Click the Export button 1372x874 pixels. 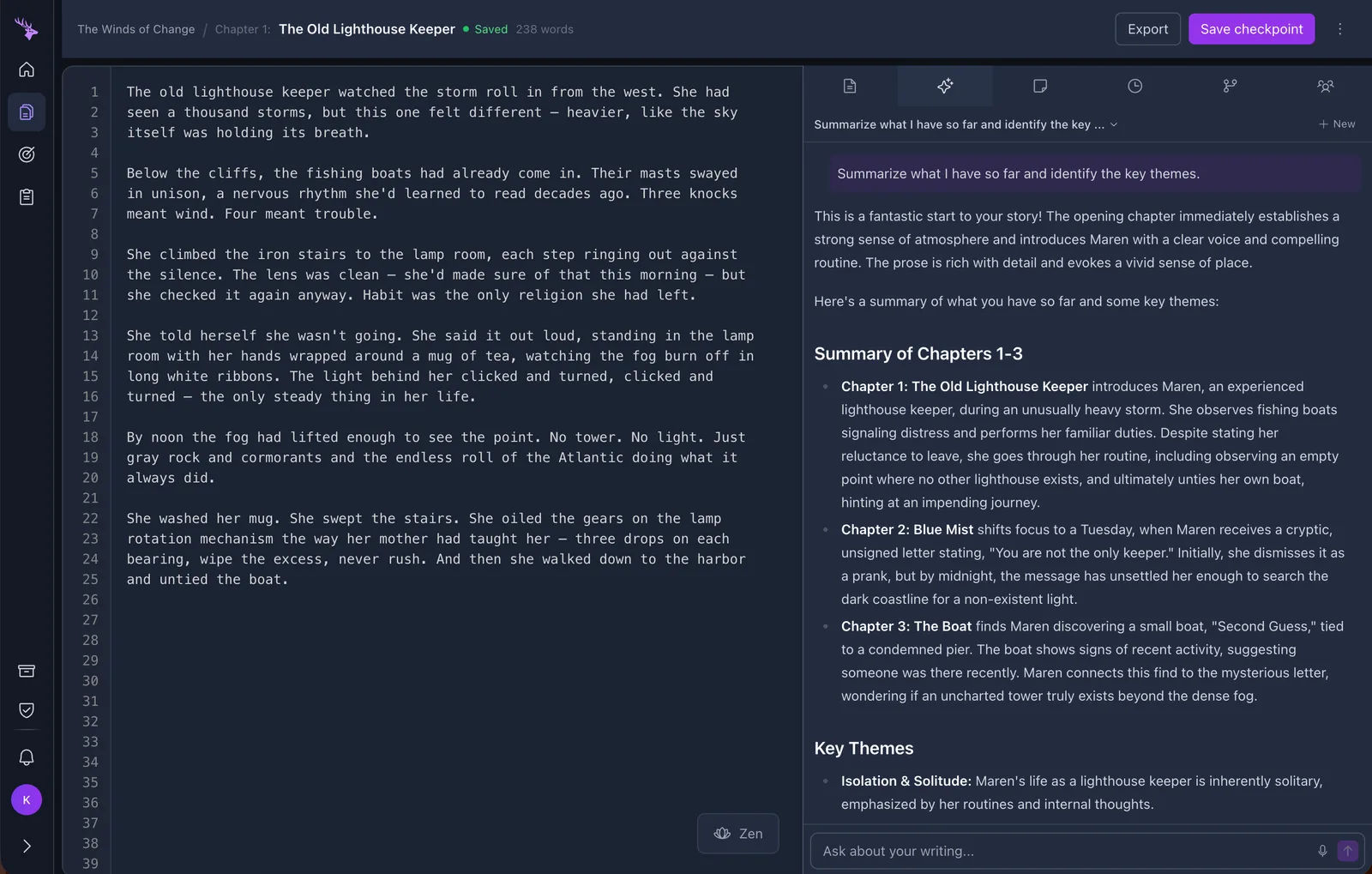point(1147,28)
